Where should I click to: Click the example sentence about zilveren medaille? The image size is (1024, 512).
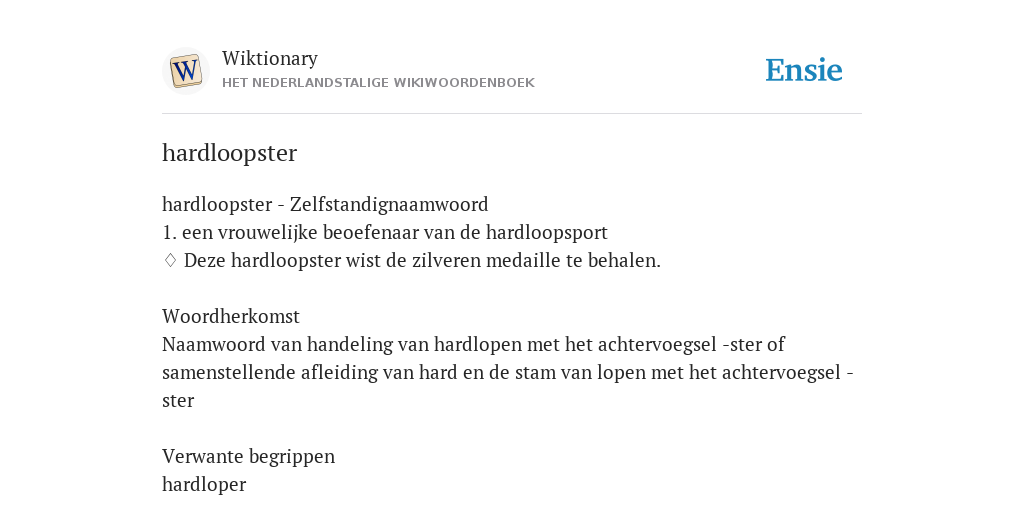[x=422, y=261]
